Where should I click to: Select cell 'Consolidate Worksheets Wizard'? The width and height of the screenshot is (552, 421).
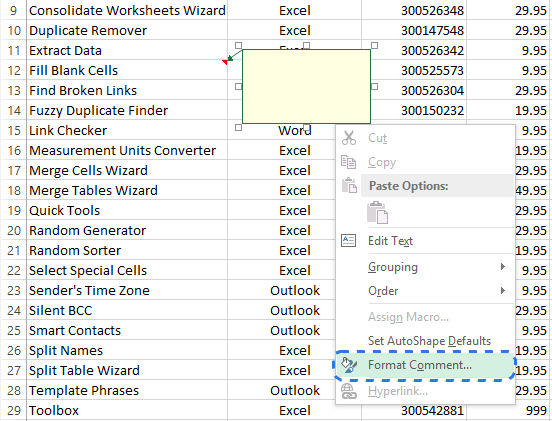point(127,10)
